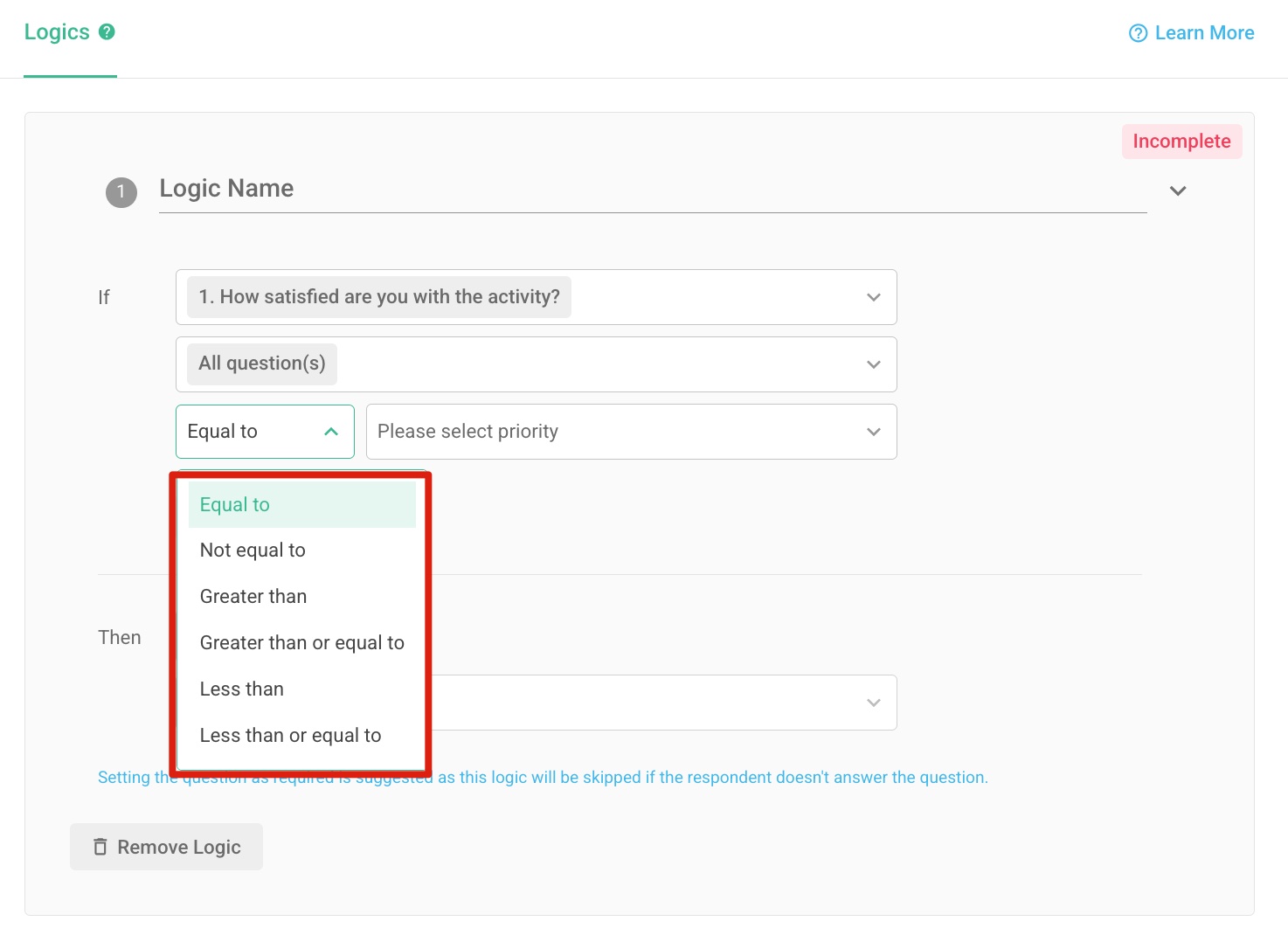Click the trash icon inside Remove Logic button
Screen dimensions: 1288x935
pyautogui.click(x=100, y=846)
